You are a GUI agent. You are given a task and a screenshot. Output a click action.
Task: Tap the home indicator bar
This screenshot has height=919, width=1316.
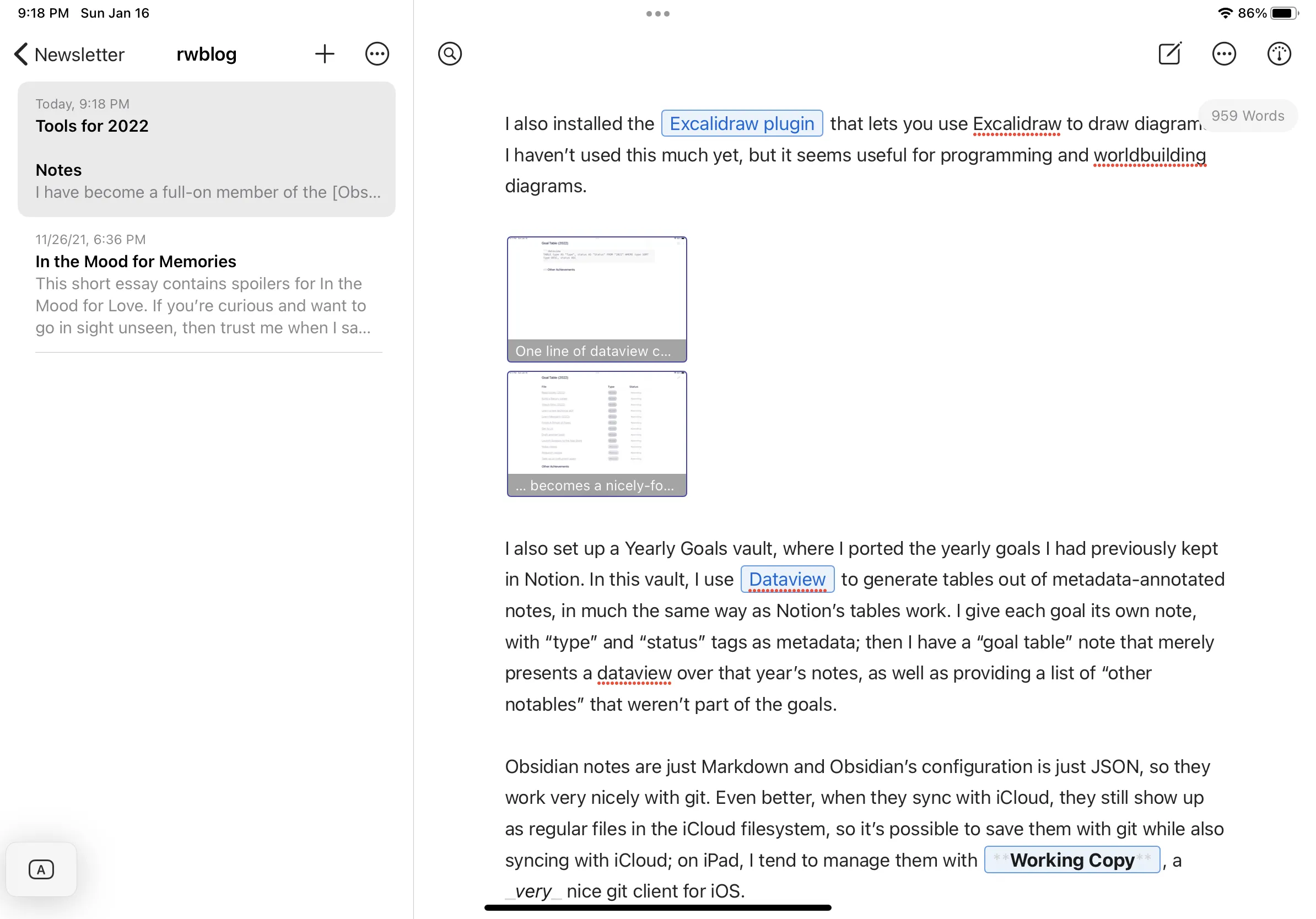[x=657, y=907]
